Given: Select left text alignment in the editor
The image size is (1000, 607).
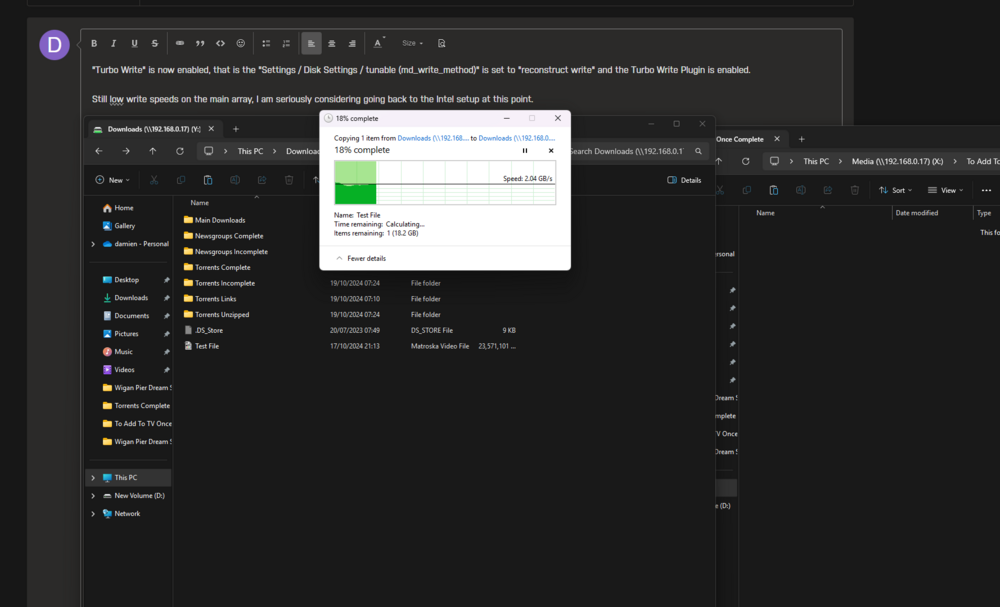Looking at the screenshot, I should pos(311,43).
